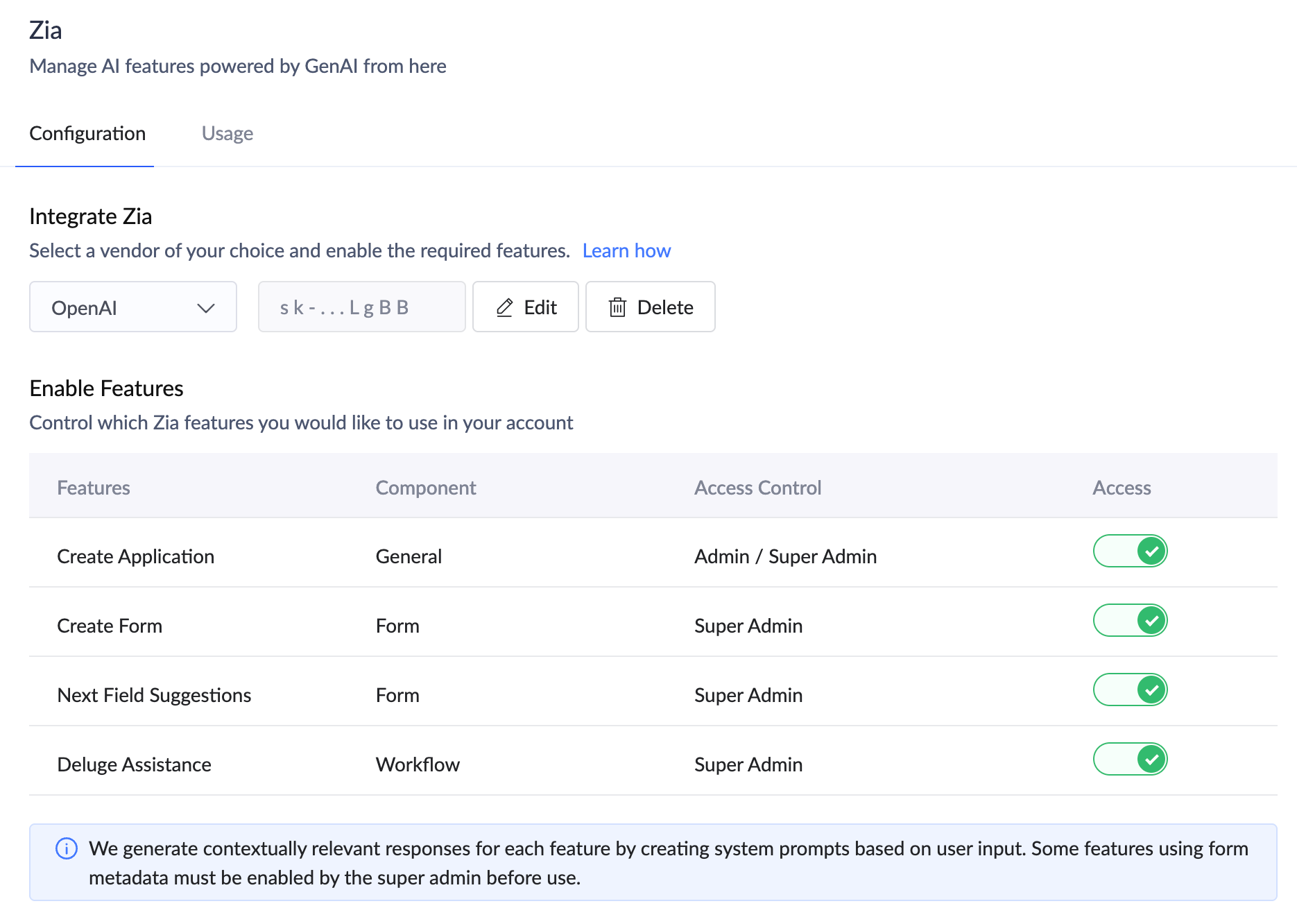Toggle off Create Application access
The image size is (1297, 924).
(1131, 551)
